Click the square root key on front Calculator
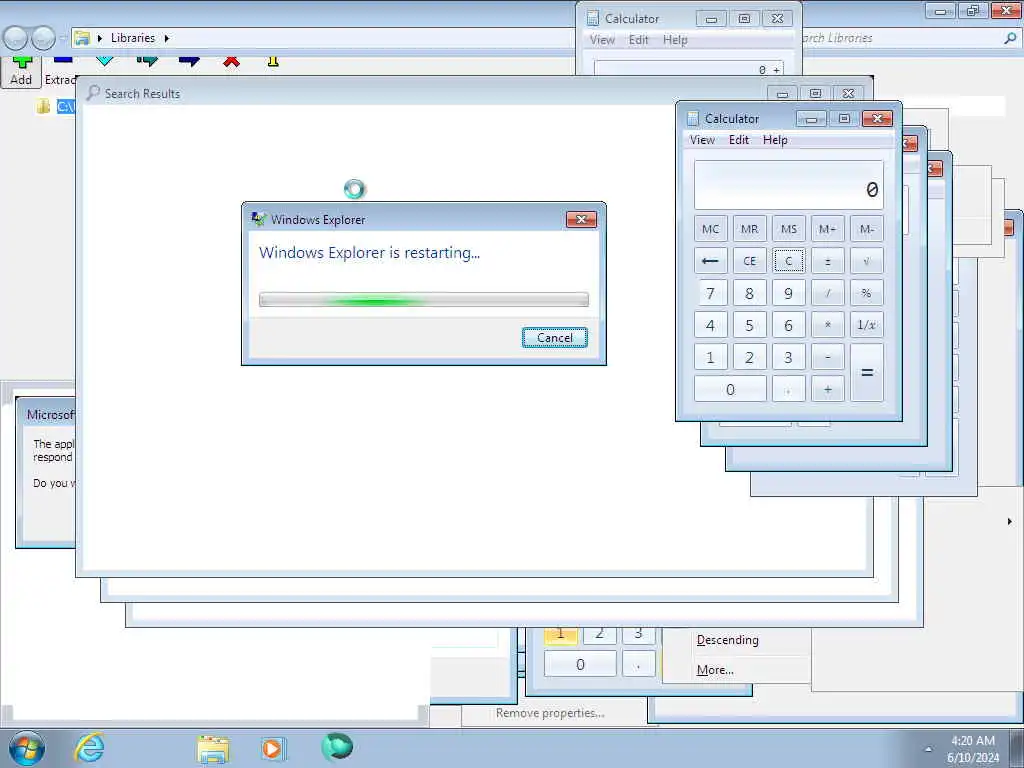The image size is (1024, 768). [x=867, y=261]
